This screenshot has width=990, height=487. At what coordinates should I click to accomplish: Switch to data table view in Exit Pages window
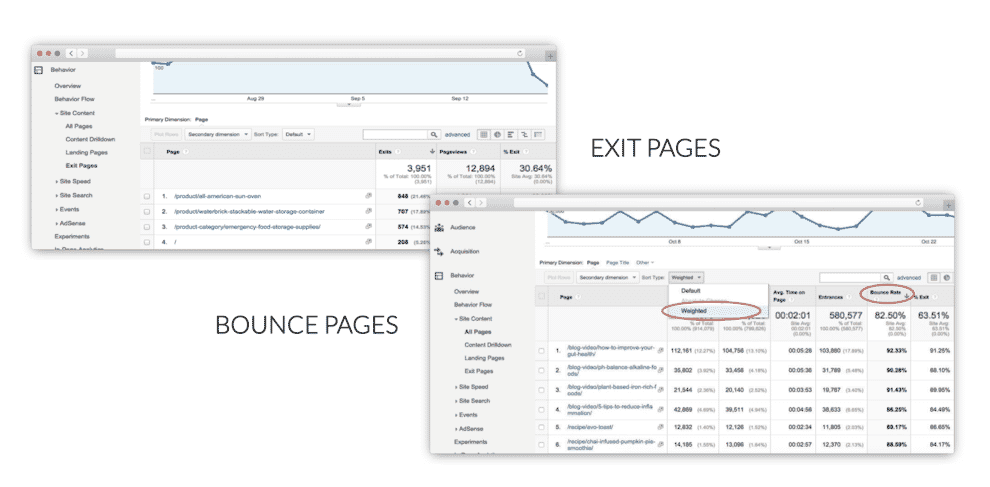484,135
